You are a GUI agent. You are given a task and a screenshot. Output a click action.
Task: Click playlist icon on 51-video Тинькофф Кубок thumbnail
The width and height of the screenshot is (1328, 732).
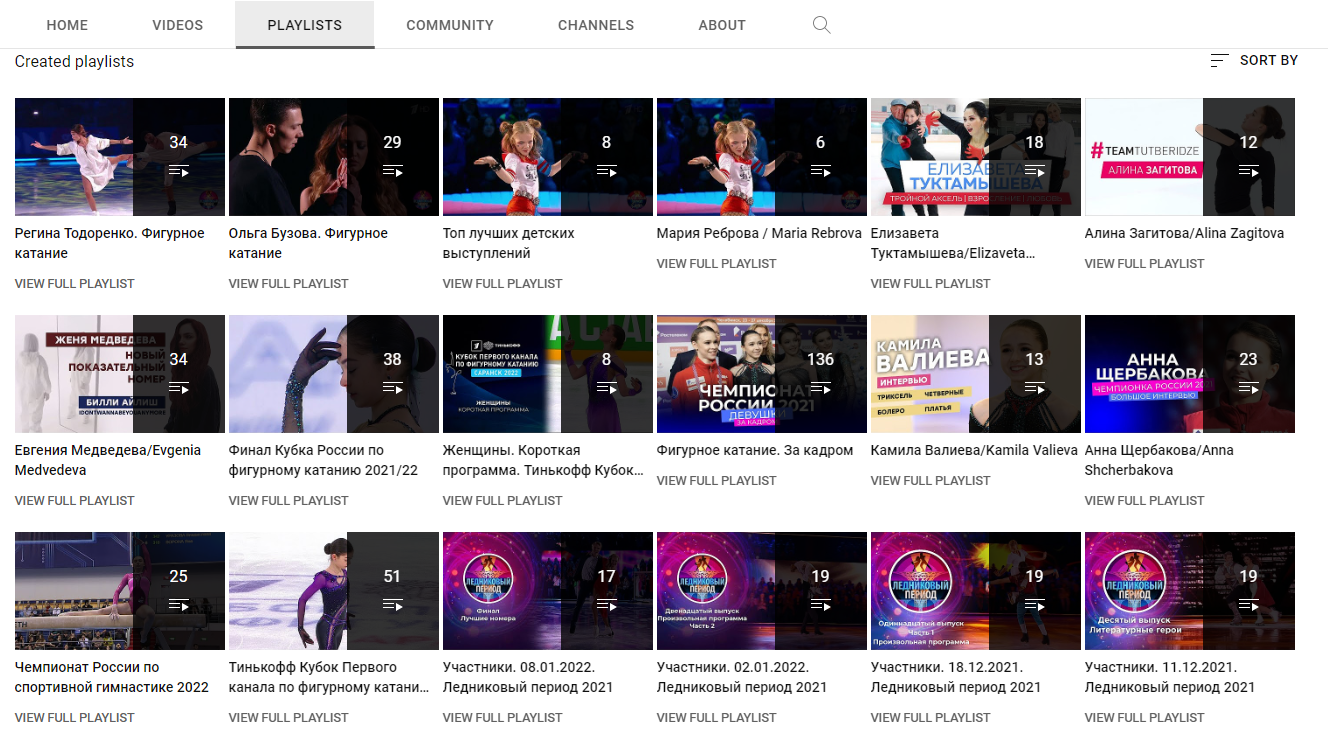392,605
